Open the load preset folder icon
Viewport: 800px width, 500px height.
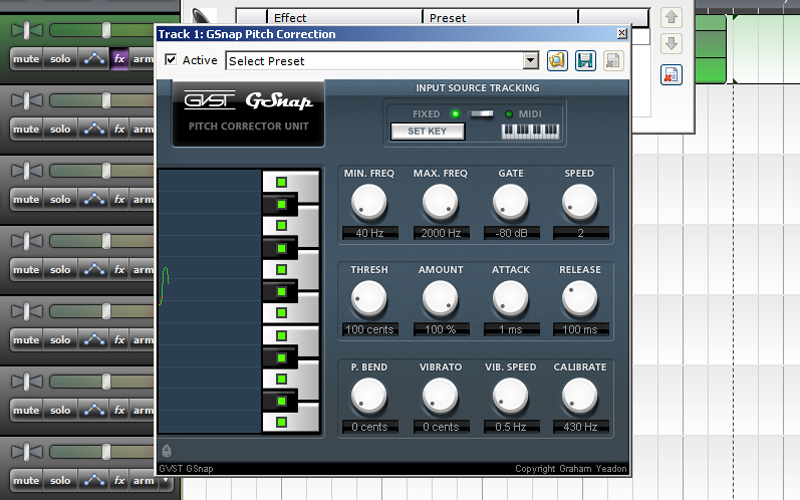pos(557,61)
